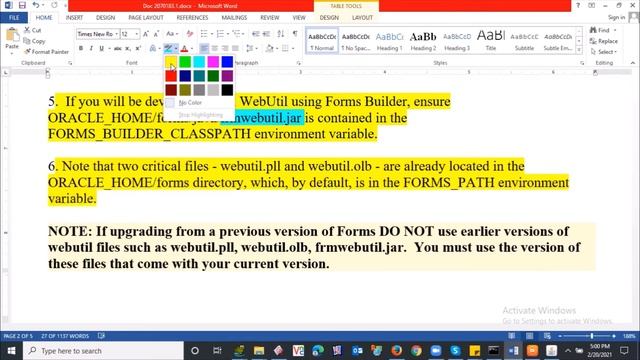Image resolution: width=640 pixels, height=360 pixels.
Task: Apply the Heading 1 style
Action: point(389,41)
